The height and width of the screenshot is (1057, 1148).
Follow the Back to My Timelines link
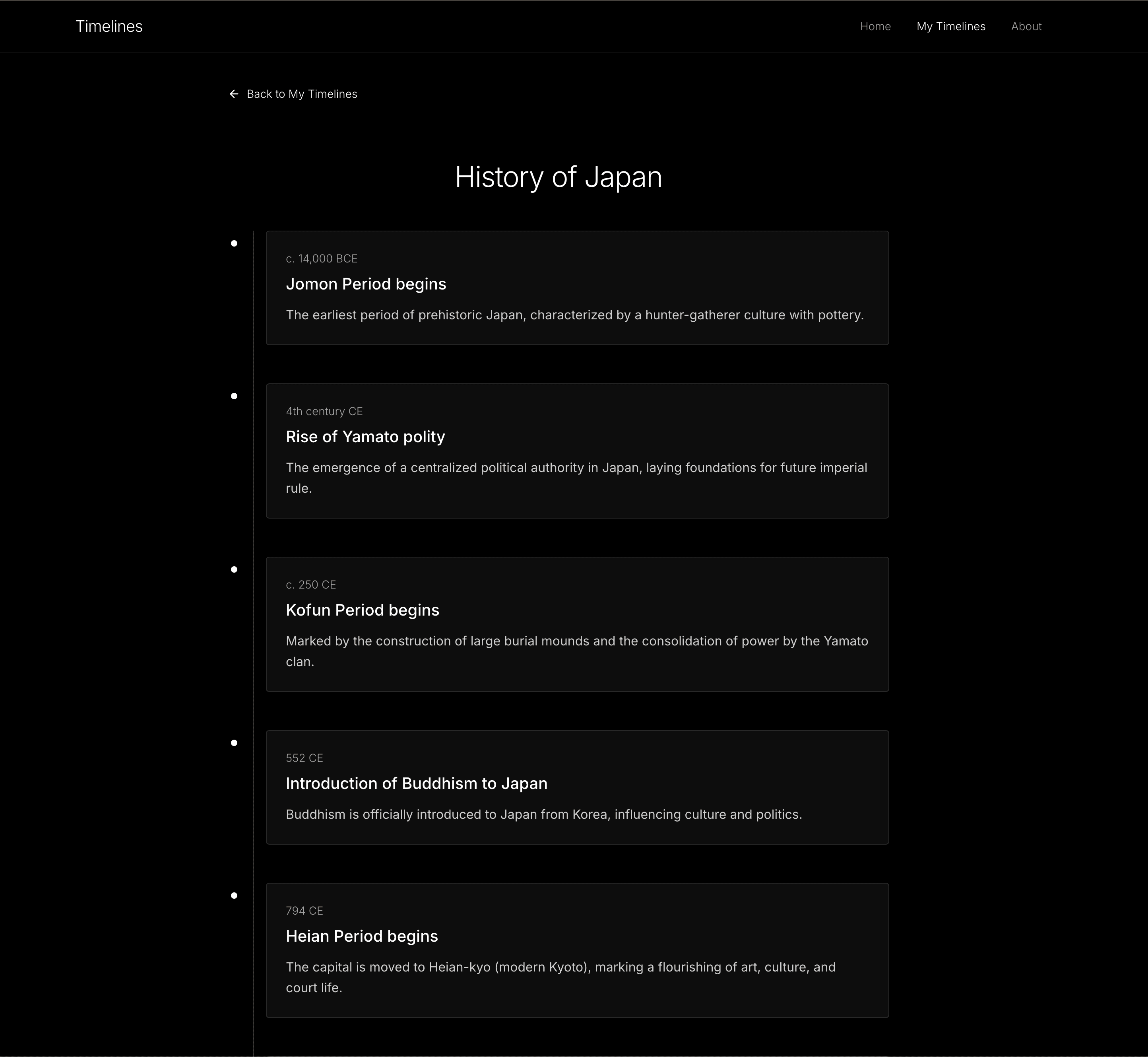[293, 94]
